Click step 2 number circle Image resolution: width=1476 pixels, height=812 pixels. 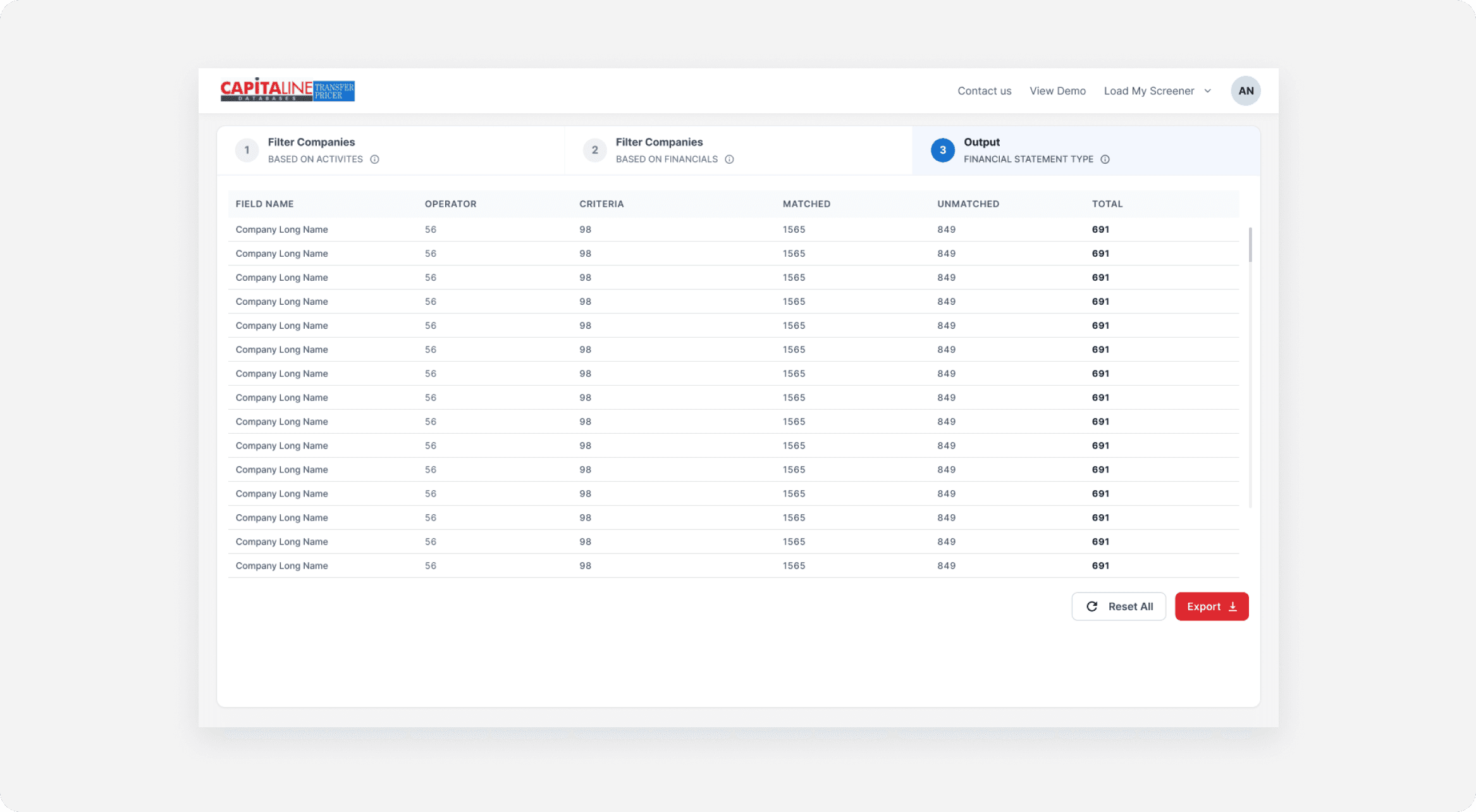594,151
